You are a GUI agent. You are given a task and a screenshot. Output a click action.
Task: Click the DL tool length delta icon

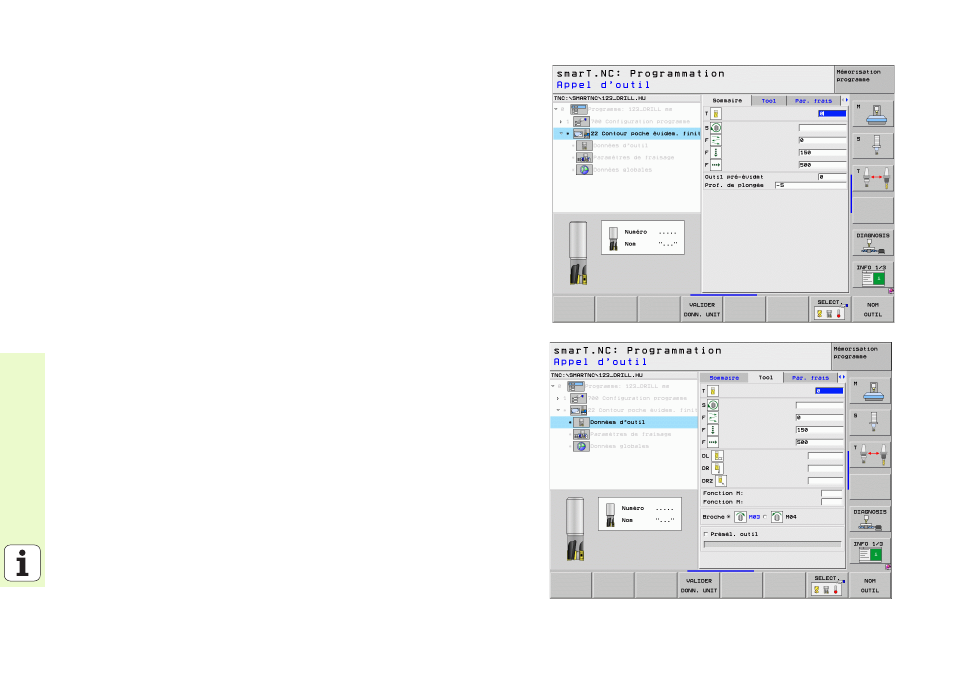(718, 456)
